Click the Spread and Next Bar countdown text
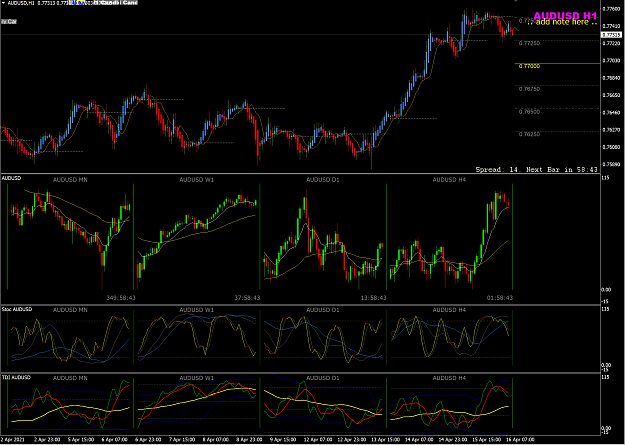The image size is (625, 445). pos(537,170)
